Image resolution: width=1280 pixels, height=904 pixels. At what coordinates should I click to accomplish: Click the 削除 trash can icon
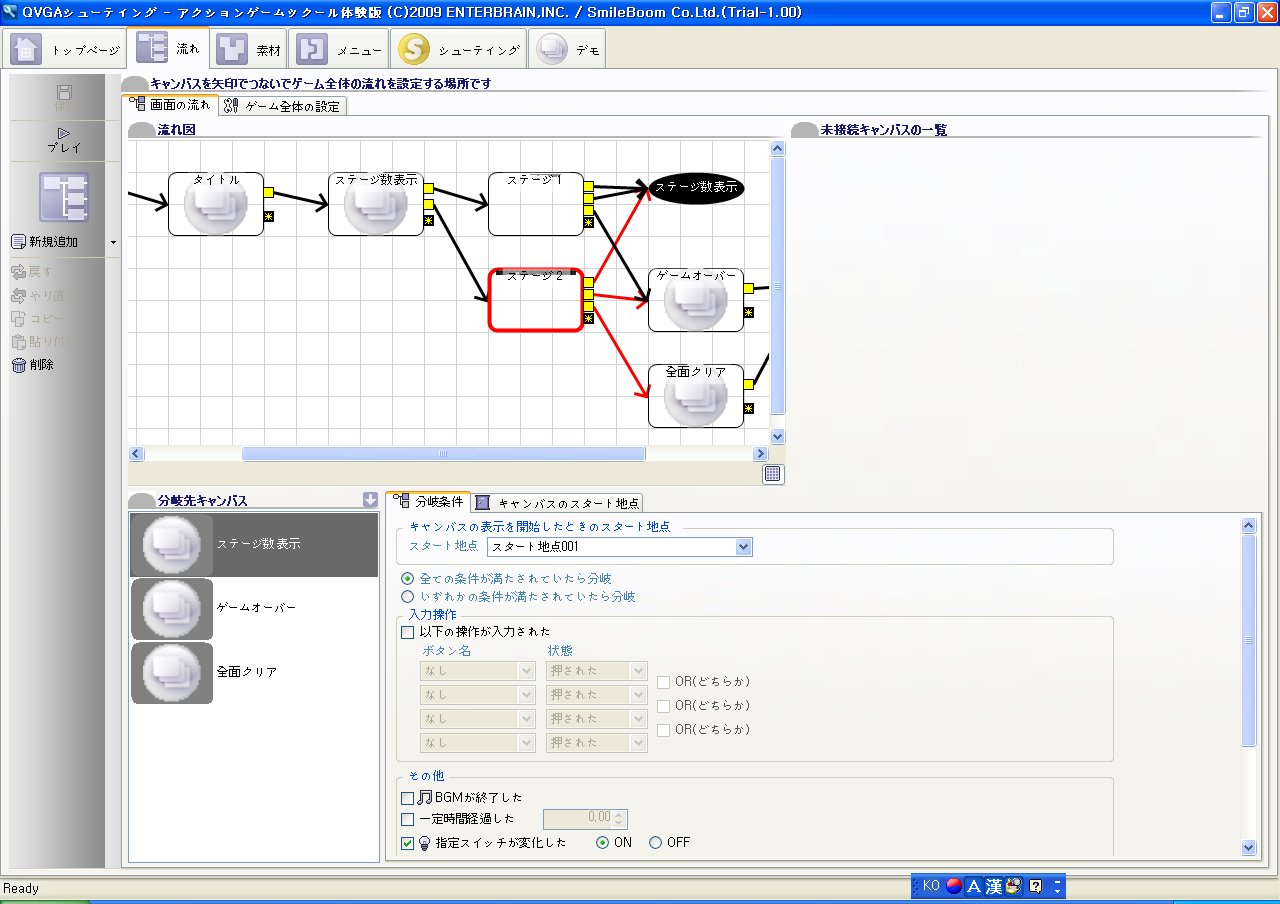[x=19, y=365]
